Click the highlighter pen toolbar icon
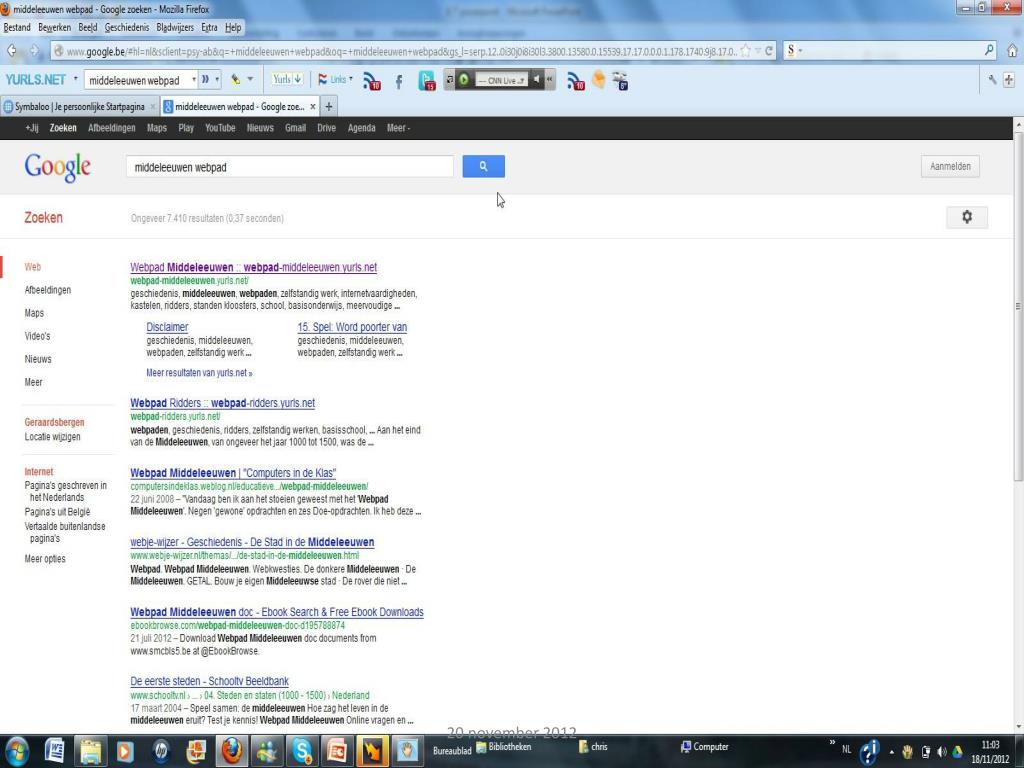1024x768 pixels. pos(235,80)
